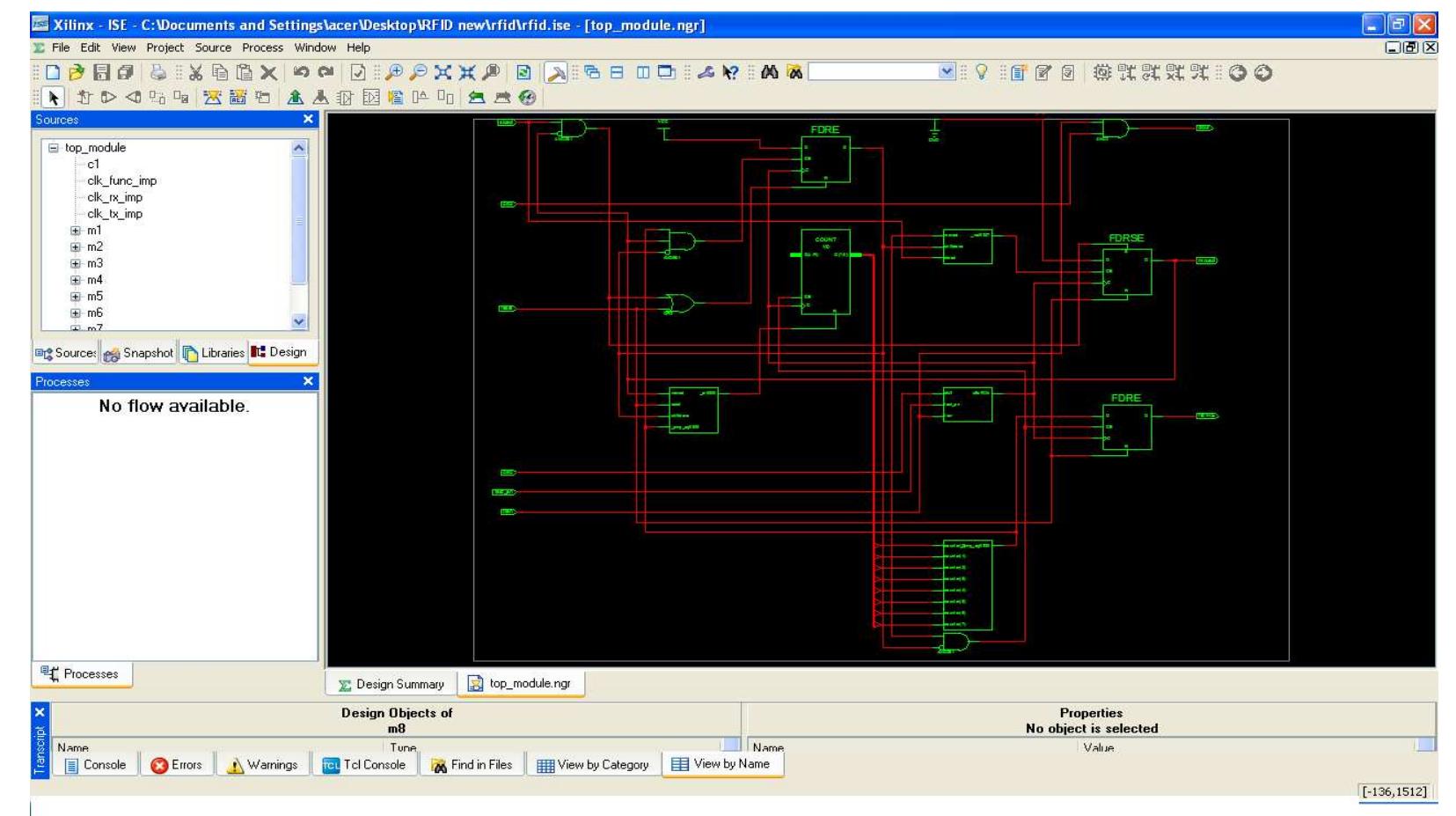The height and width of the screenshot is (816, 1456).
Task: Click the back navigation globe icon
Action: (1238, 73)
